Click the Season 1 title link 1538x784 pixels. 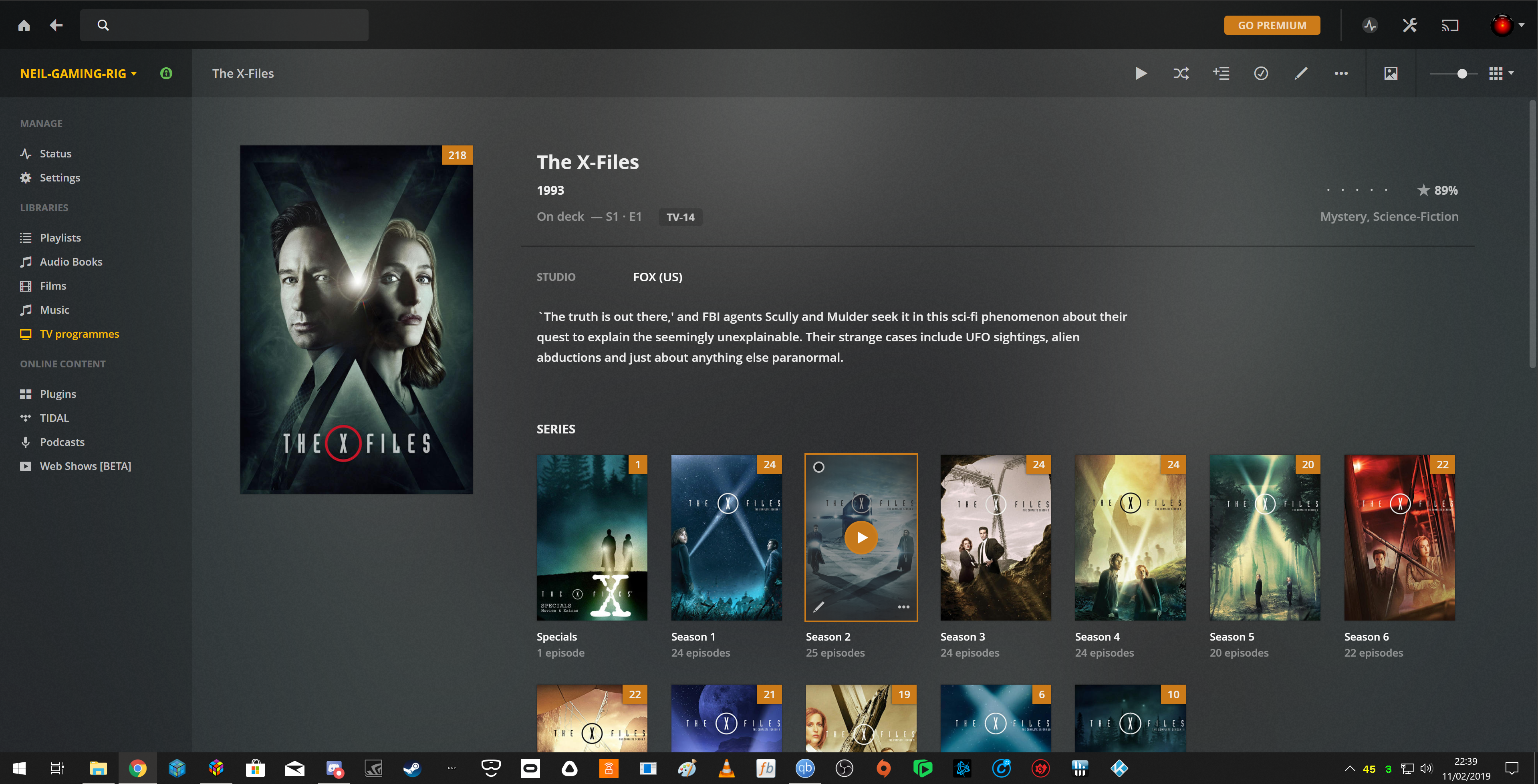tap(693, 637)
